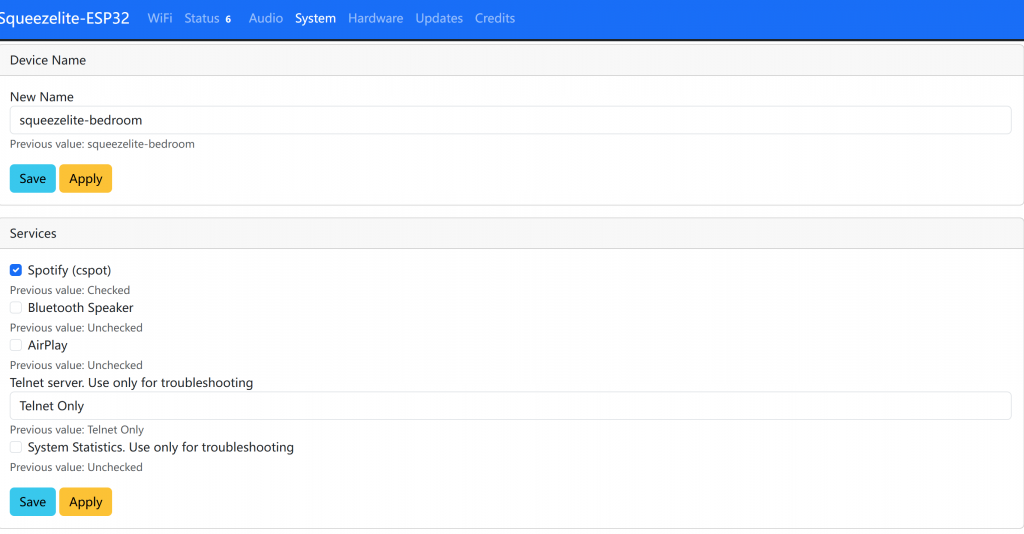
Task: Click the New Name text field
Action: pos(510,120)
